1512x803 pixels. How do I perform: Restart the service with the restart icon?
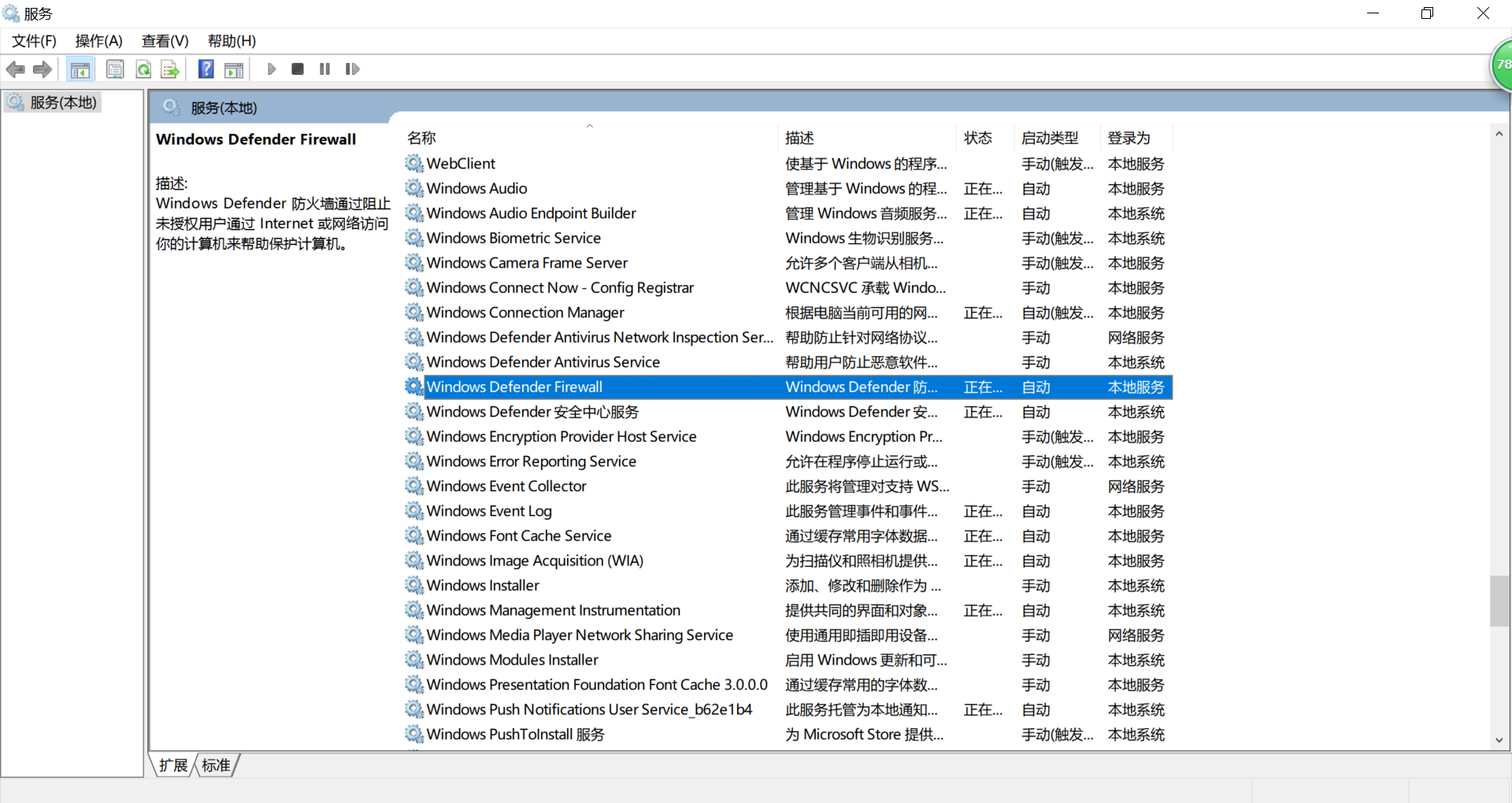352,69
